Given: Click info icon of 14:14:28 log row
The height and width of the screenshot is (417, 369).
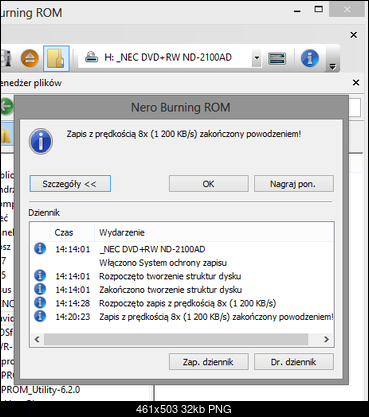Looking at the screenshot, I should (40, 303).
